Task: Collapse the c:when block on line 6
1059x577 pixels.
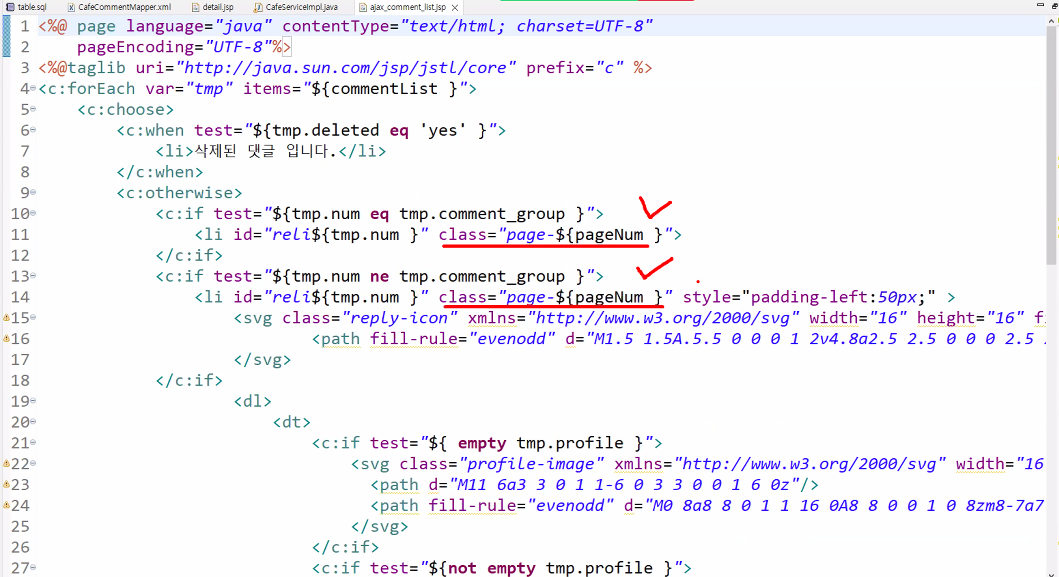Action: 33,130
